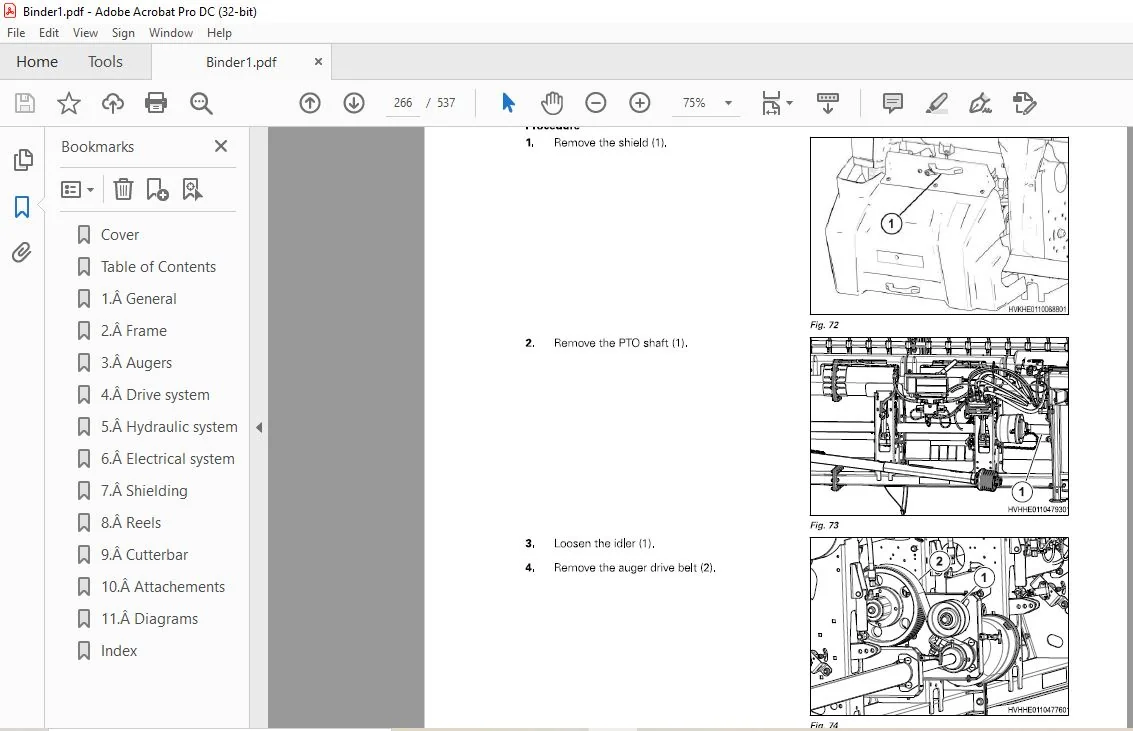Image resolution: width=1133 pixels, height=731 pixels.
Task: Open the 3. Augers bookmark
Action: coord(137,363)
